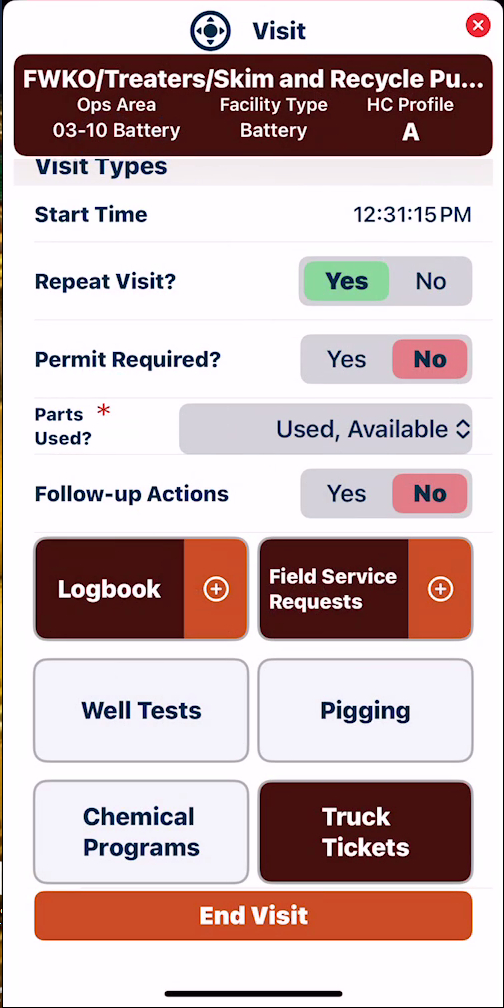Click the up-down chevron on Used, Available
The width and height of the screenshot is (504, 1008).
coord(463,429)
